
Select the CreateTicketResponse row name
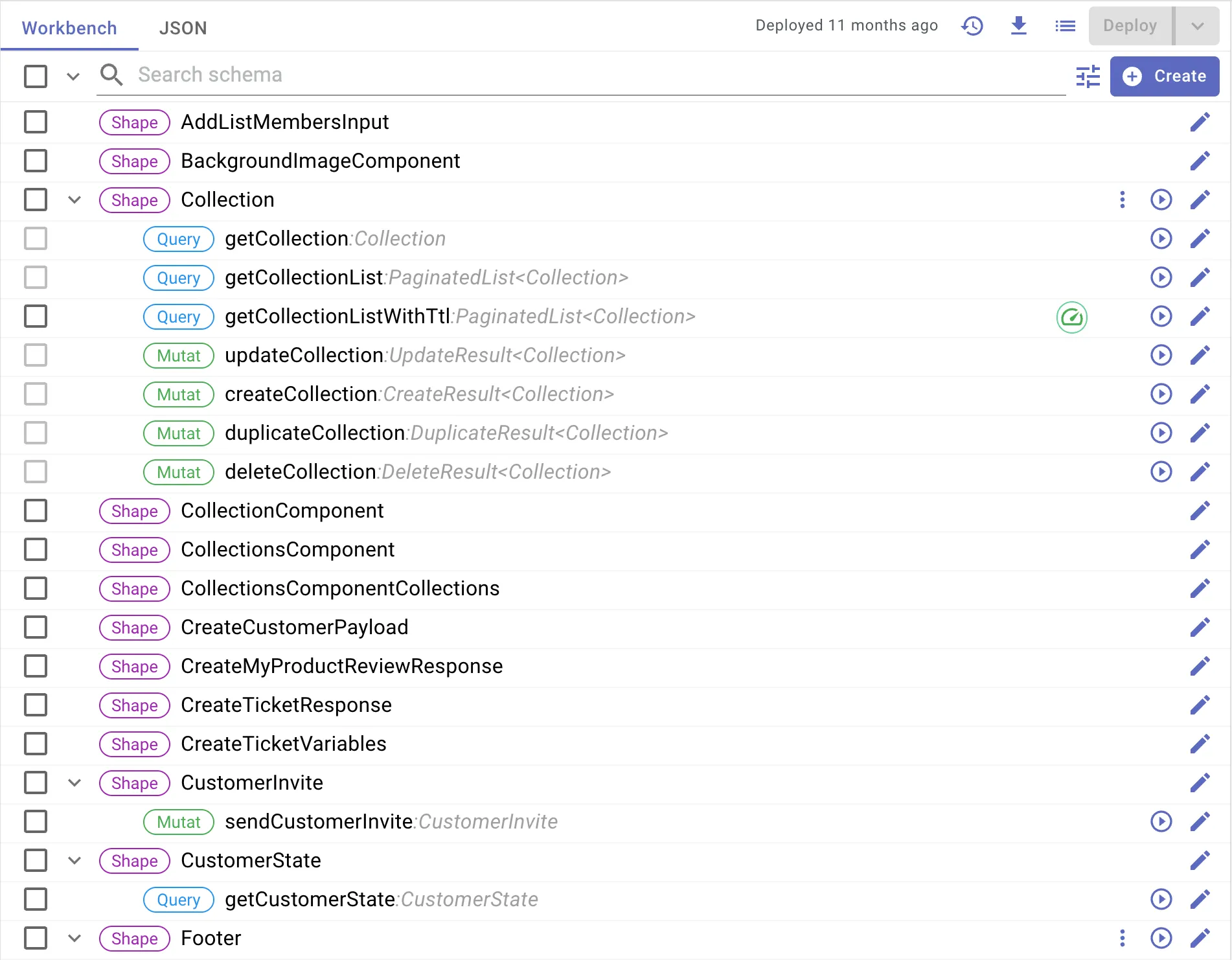pyautogui.click(x=286, y=705)
